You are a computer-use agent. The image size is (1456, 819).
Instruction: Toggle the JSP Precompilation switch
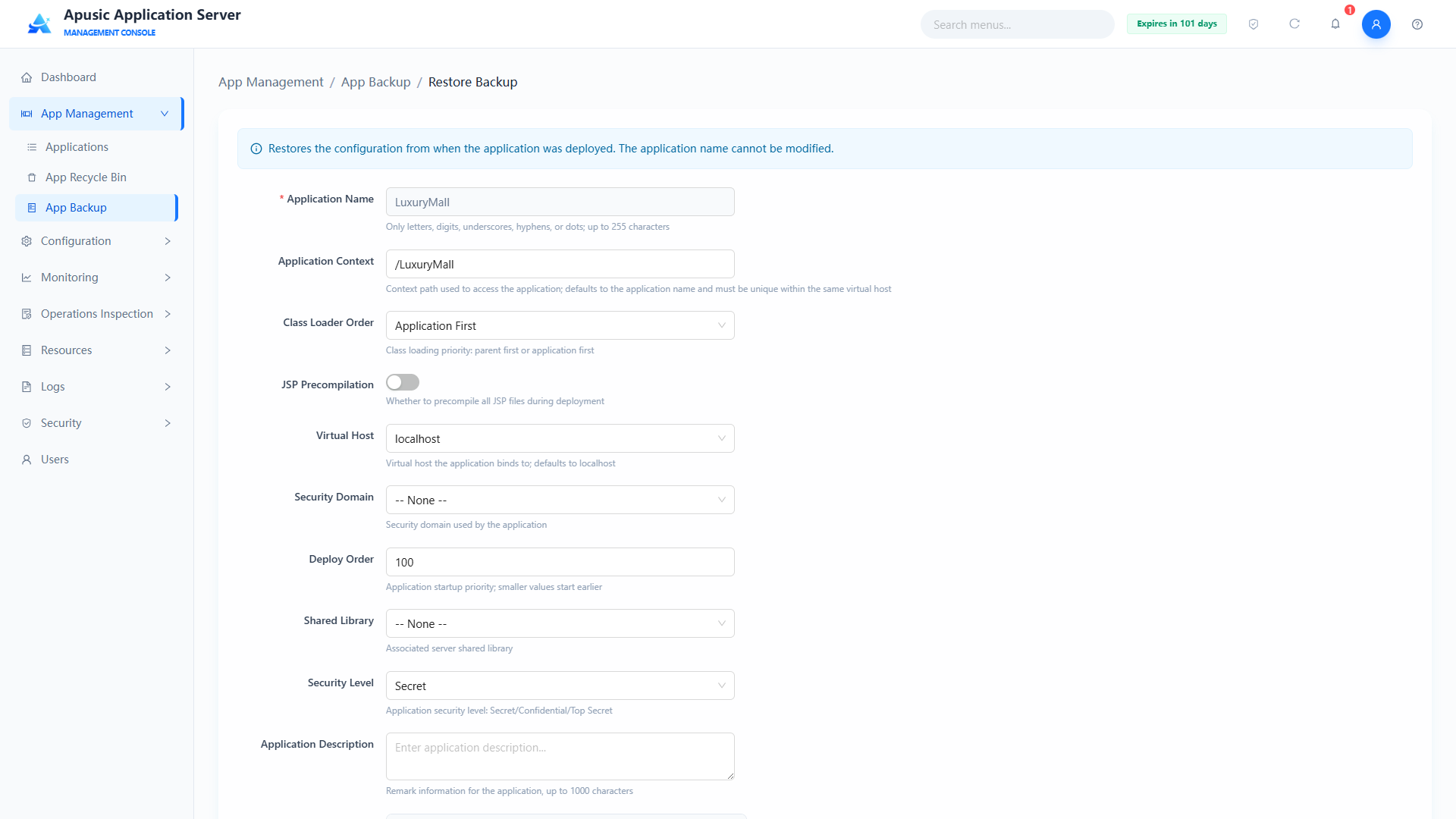tap(403, 382)
